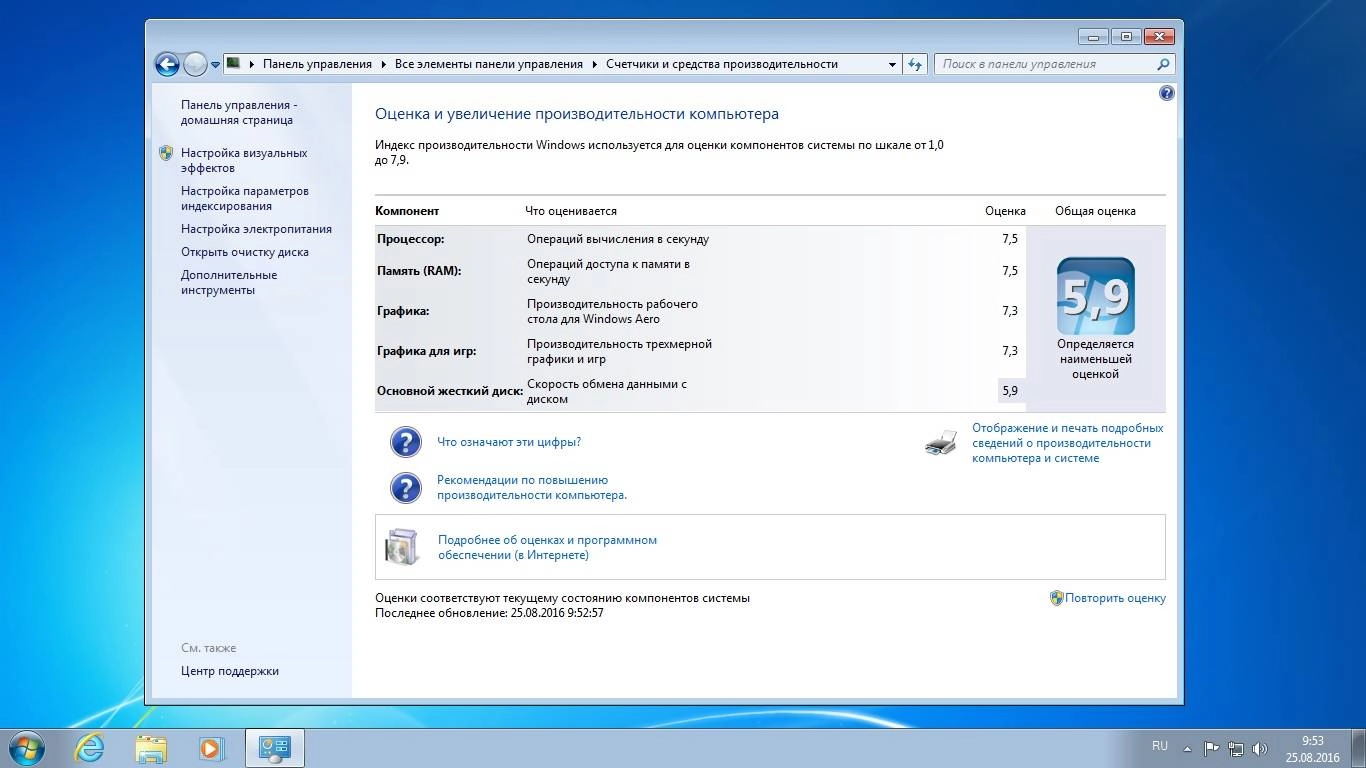Click the hard disk score '5,9' cell

(1010, 391)
